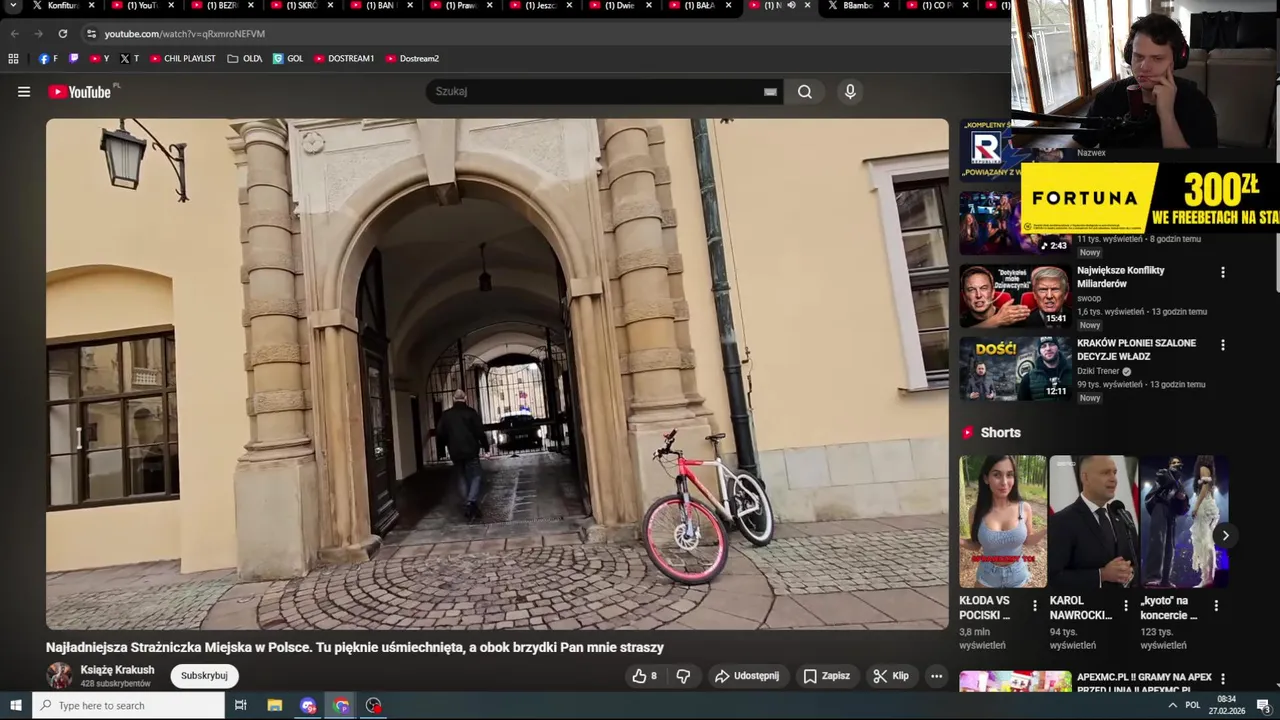Switch to the BBambo X tab
This screenshot has width=1280, height=720.
[x=860, y=6]
